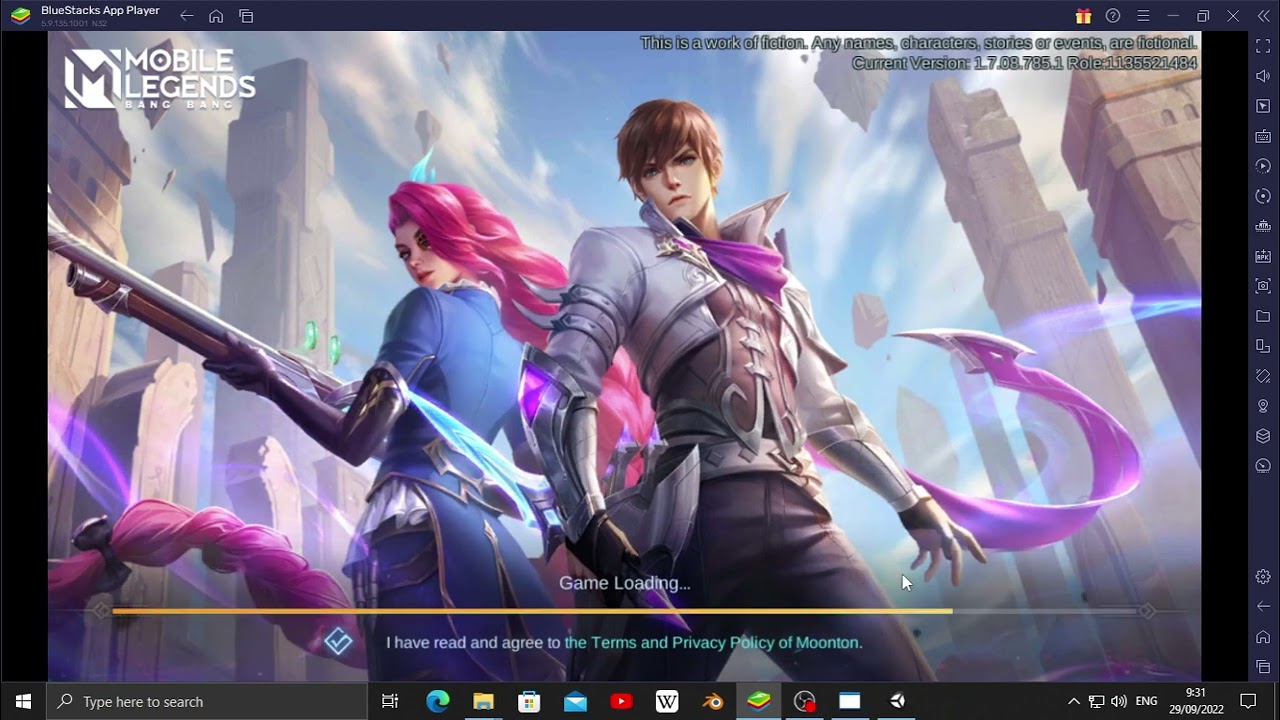Take a screenshot with the camera icon
Viewport: 1280px width, 720px height.
coord(1263,286)
